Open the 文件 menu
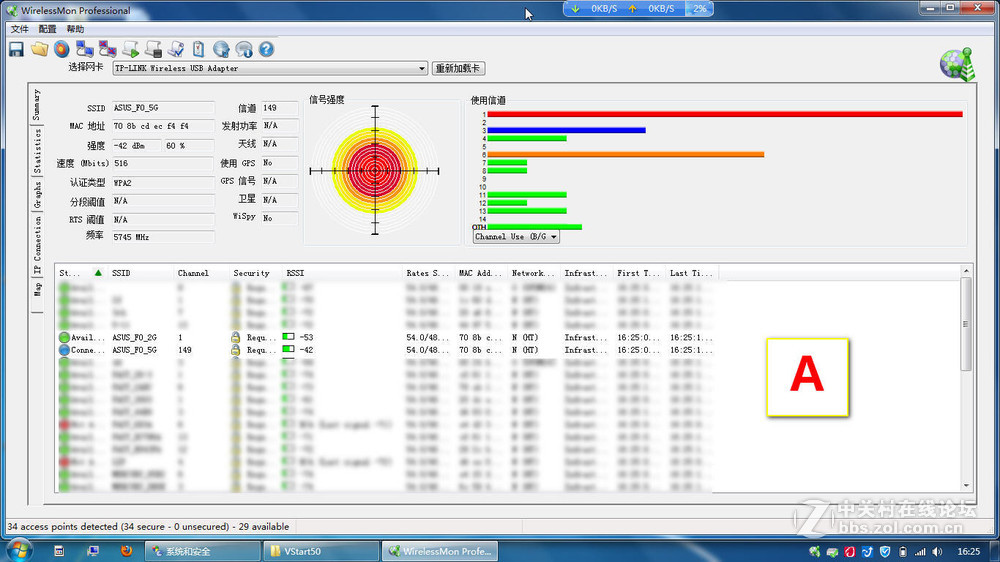Screen dimensions: 1000x562 20,29
